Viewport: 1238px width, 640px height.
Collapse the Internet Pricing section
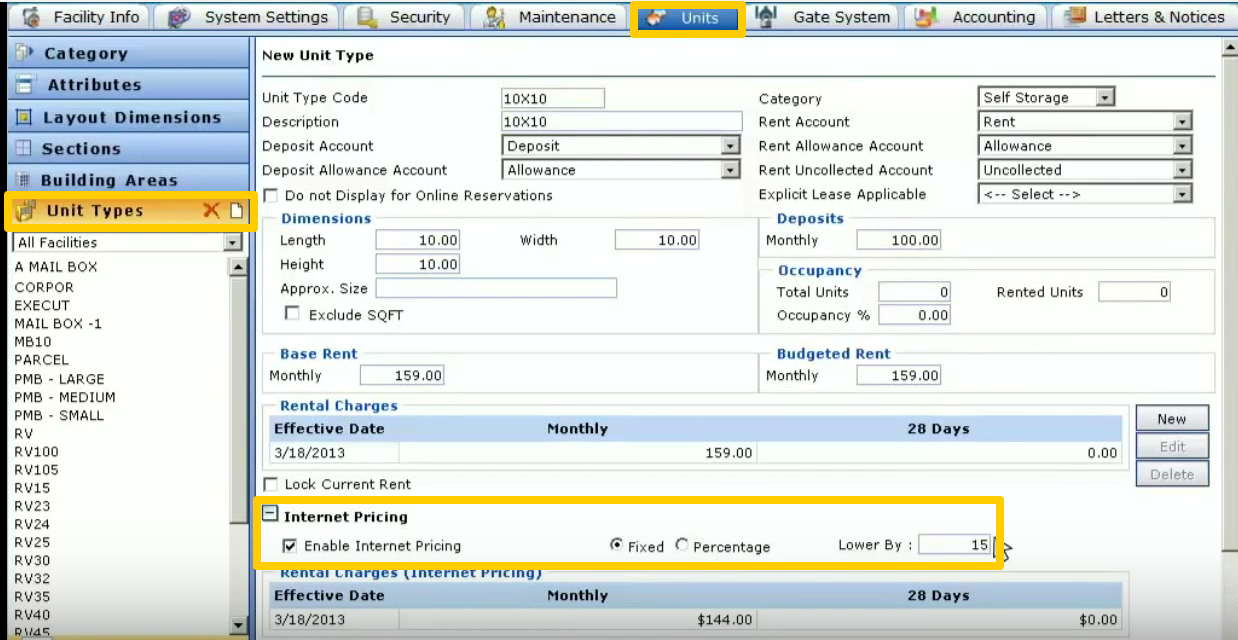(x=269, y=513)
